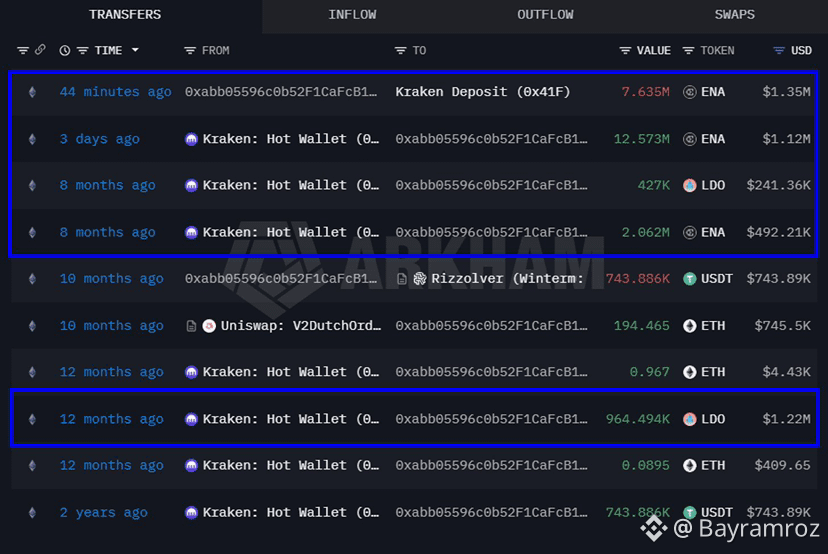Click the 427K LDO value
The width and height of the screenshot is (828, 554).
tap(653, 185)
